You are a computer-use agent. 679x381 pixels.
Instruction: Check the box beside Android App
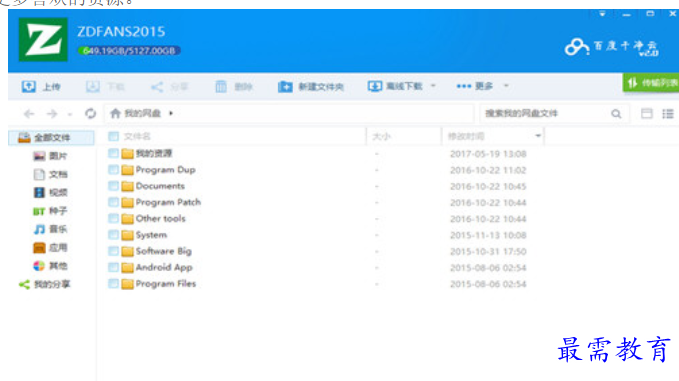113,268
